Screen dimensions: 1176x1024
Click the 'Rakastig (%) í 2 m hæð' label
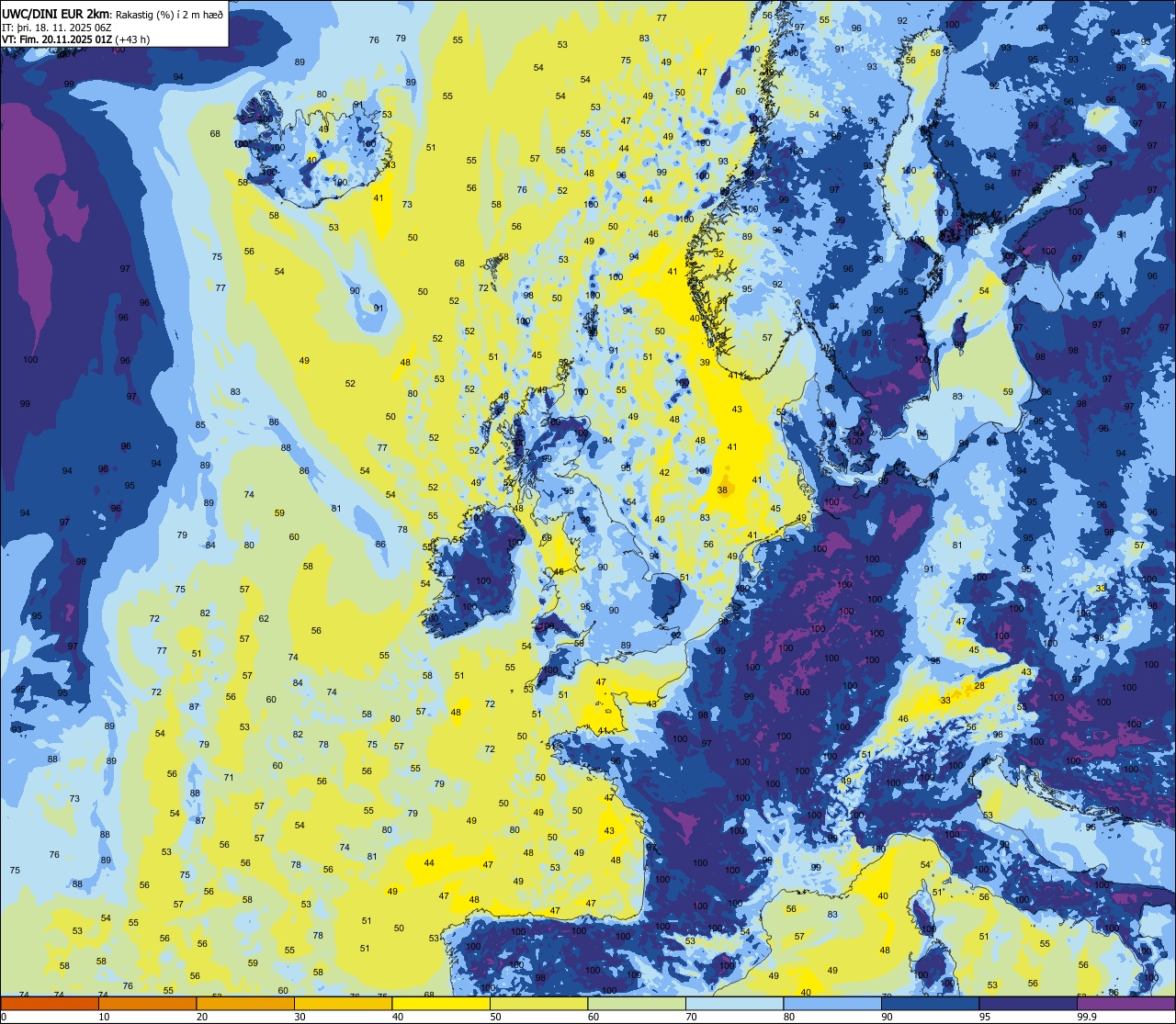169,16
